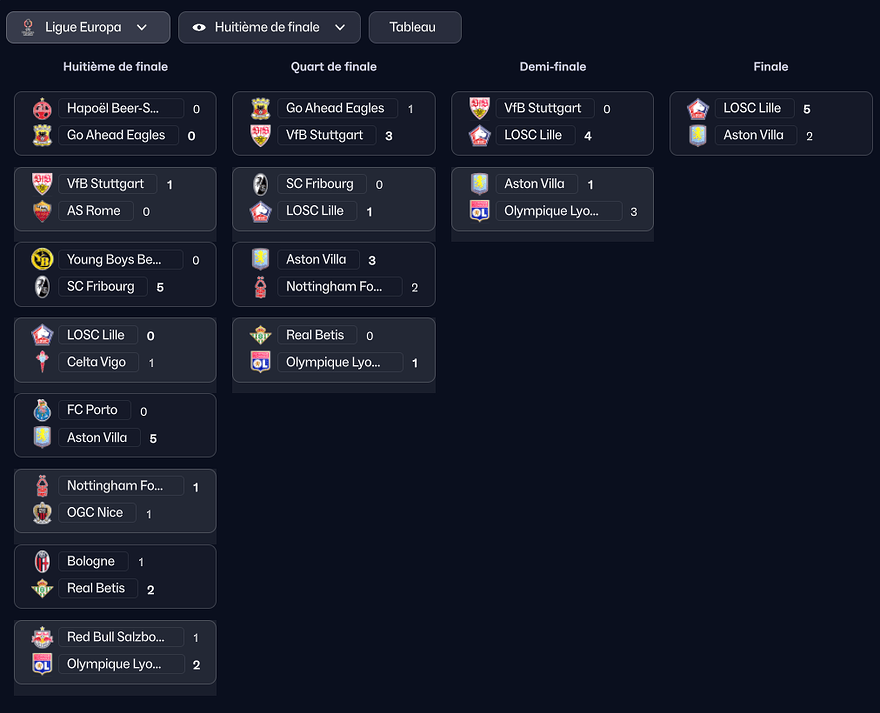Click the Bologne club crest
The image size is (880, 713).
click(42, 562)
